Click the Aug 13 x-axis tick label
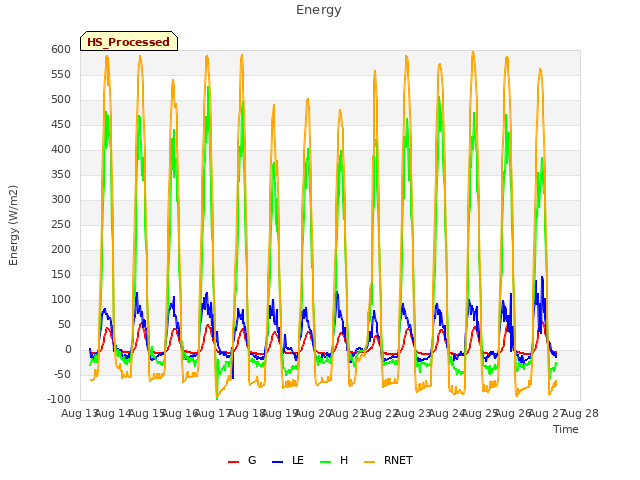 pos(79,413)
